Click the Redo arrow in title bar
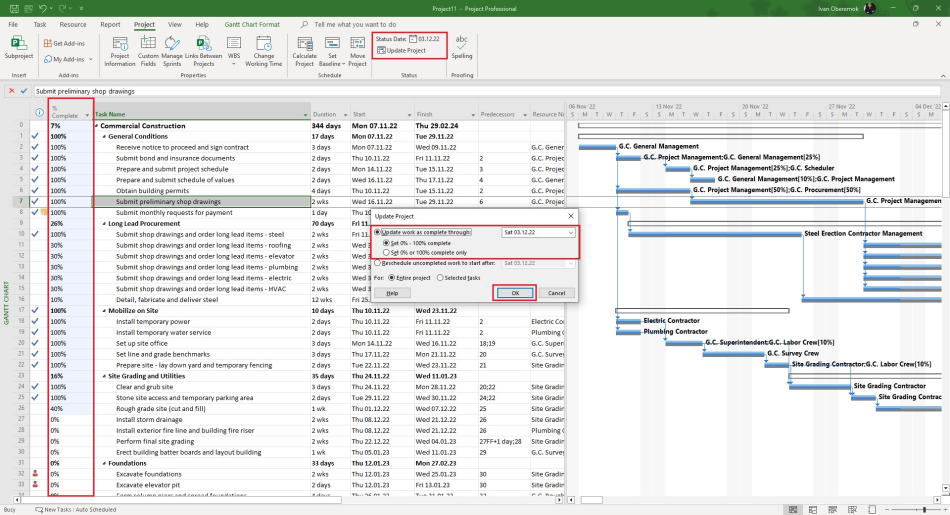 tap(64, 8)
